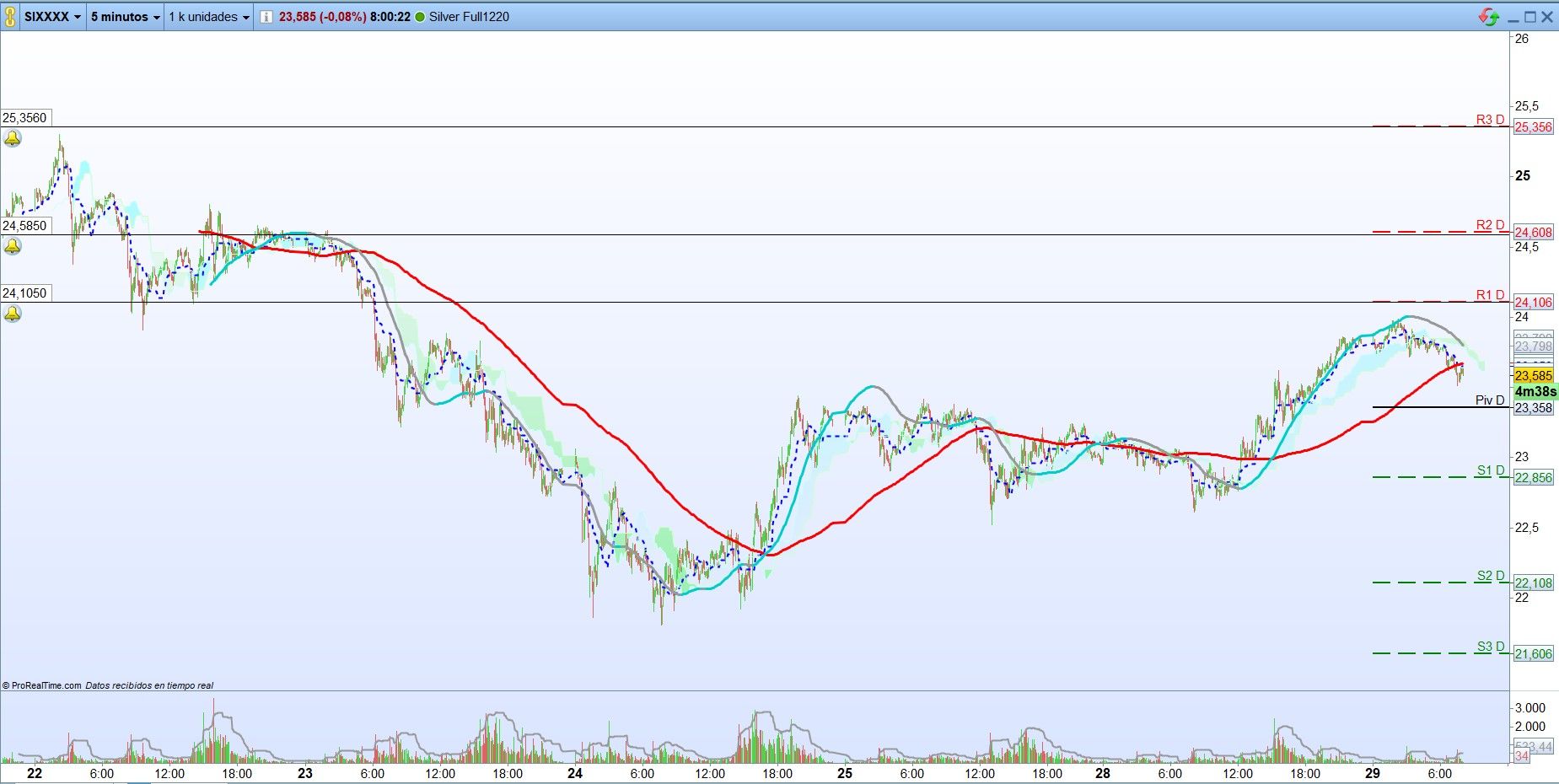
Task: Click the 'Datos recibidos en tiempo real' text
Action: (149, 685)
